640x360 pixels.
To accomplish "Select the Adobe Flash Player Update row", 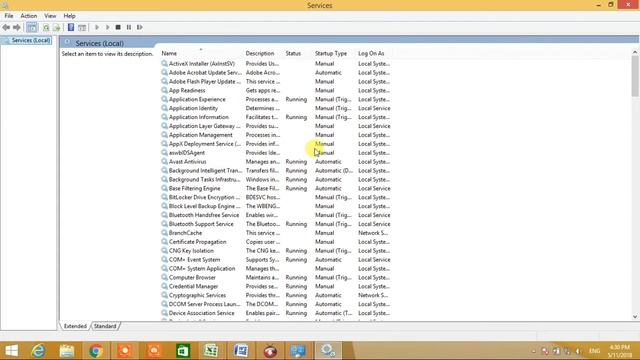I will pyautogui.click(x=276, y=82).
